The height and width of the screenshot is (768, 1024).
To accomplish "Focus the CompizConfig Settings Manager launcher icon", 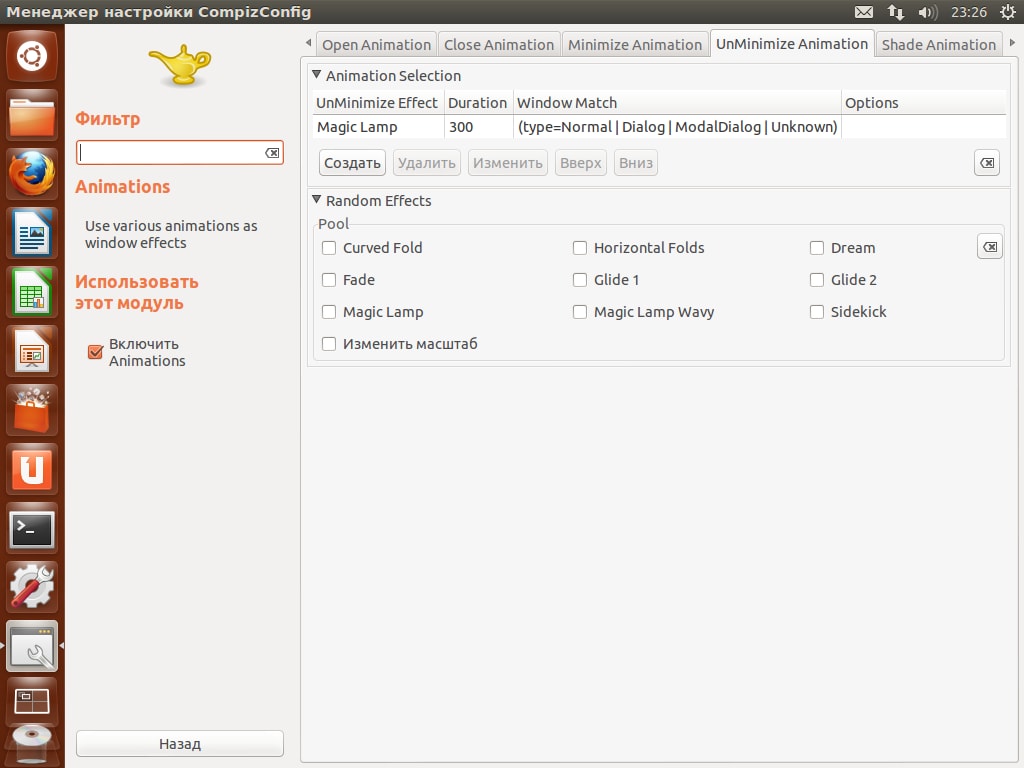I will coord(31,646).
